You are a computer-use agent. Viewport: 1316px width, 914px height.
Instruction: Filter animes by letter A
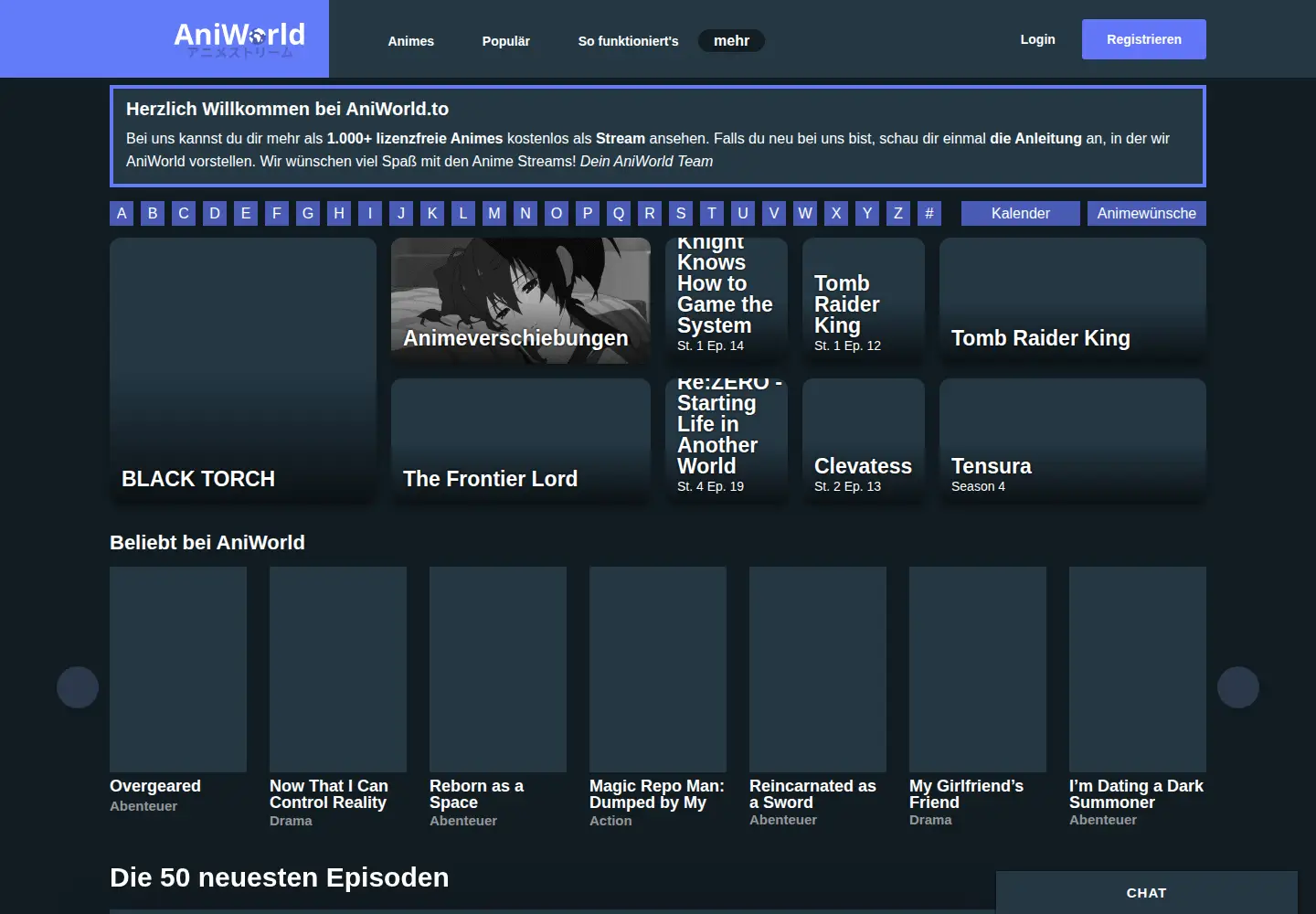click(122, 213)
